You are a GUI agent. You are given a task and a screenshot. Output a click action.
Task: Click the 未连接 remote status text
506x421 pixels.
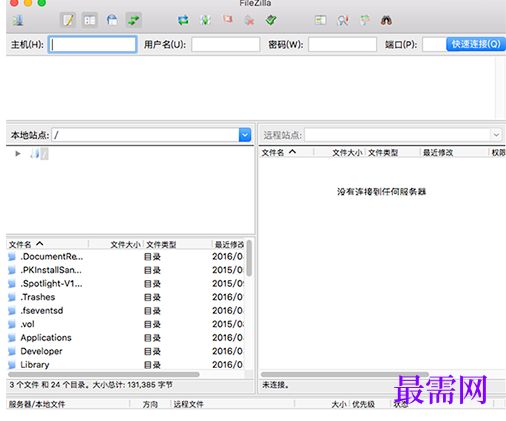click(x=275, y=385)
